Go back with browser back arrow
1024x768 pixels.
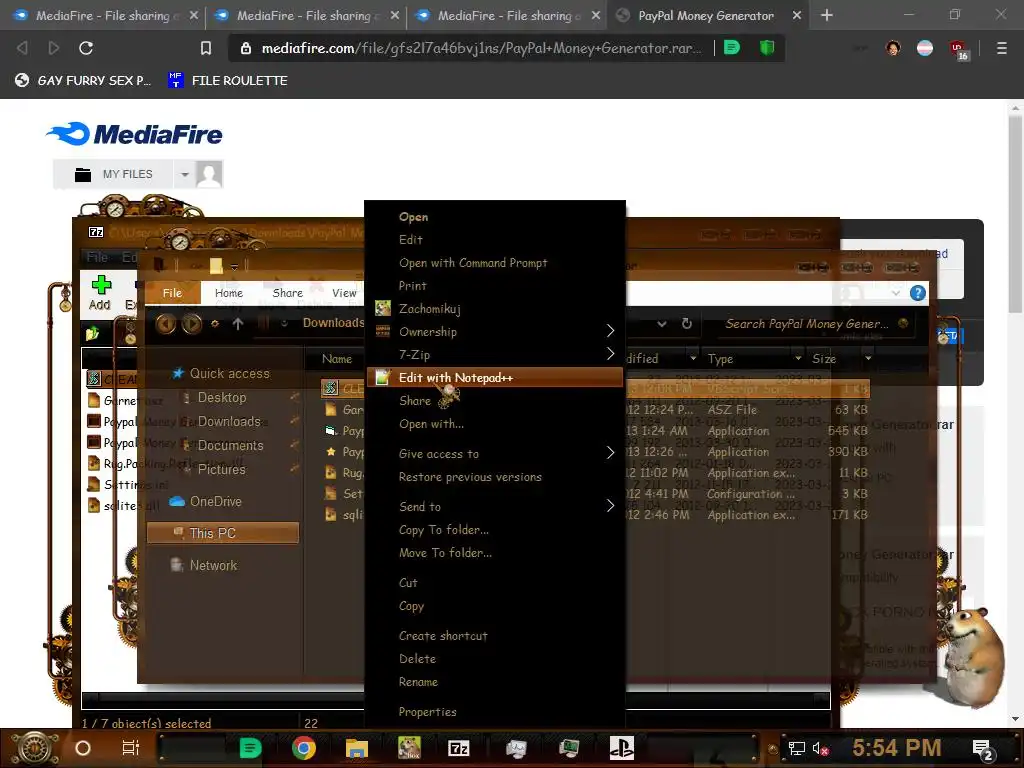(22, 48)
